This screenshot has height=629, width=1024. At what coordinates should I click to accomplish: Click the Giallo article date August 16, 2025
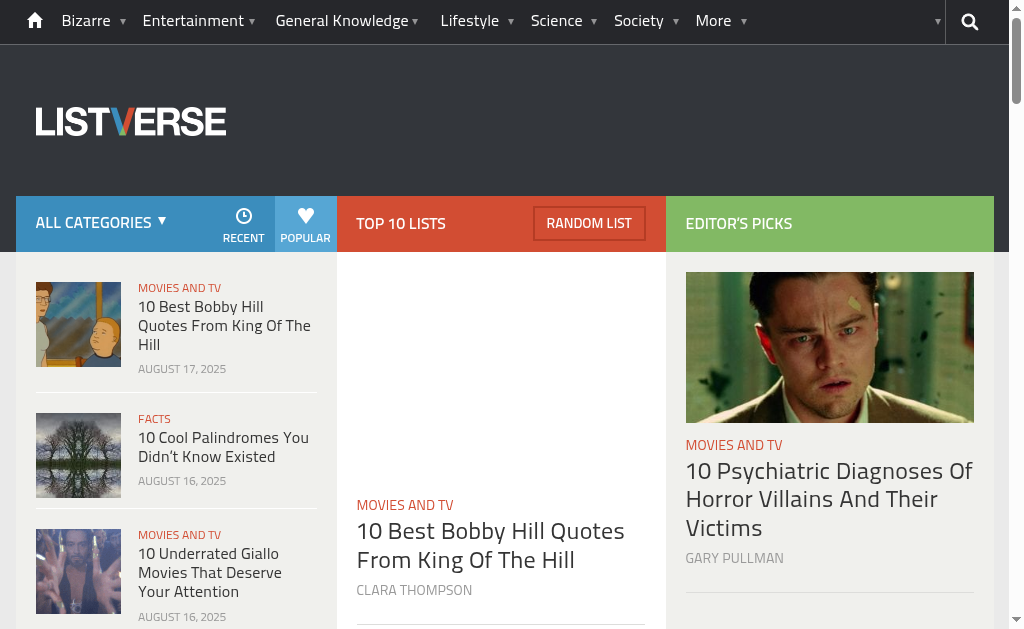(x=182, y=617)
